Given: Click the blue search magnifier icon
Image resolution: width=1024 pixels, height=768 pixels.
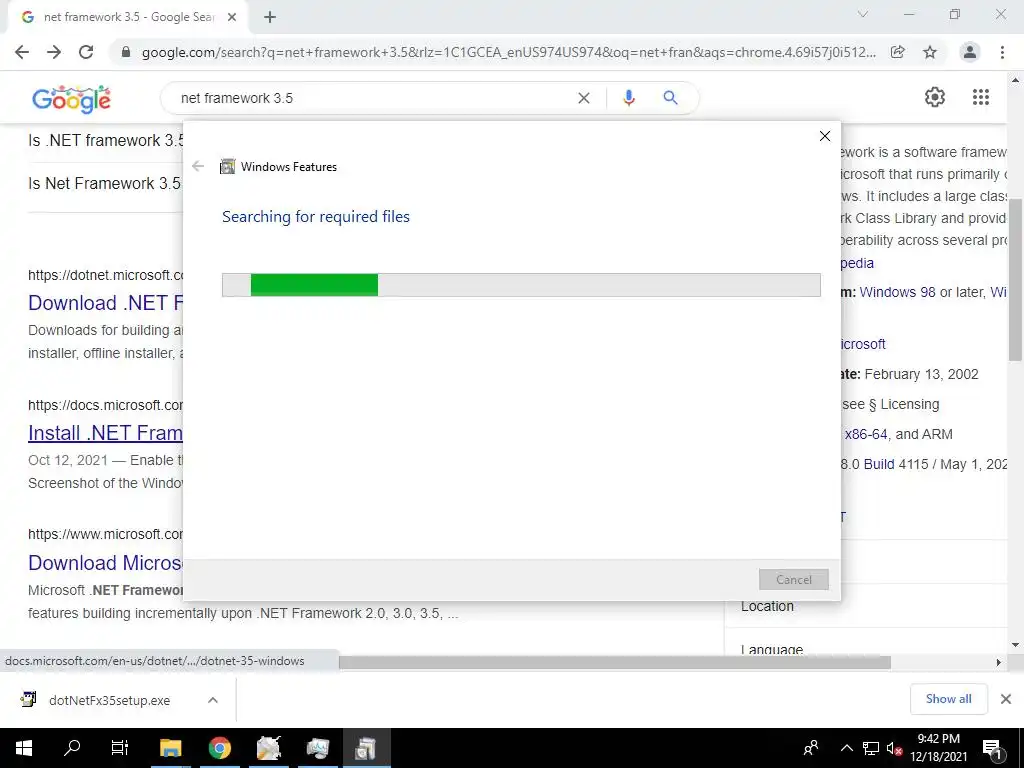Looking at the screenshot, I should coord(670,98).
